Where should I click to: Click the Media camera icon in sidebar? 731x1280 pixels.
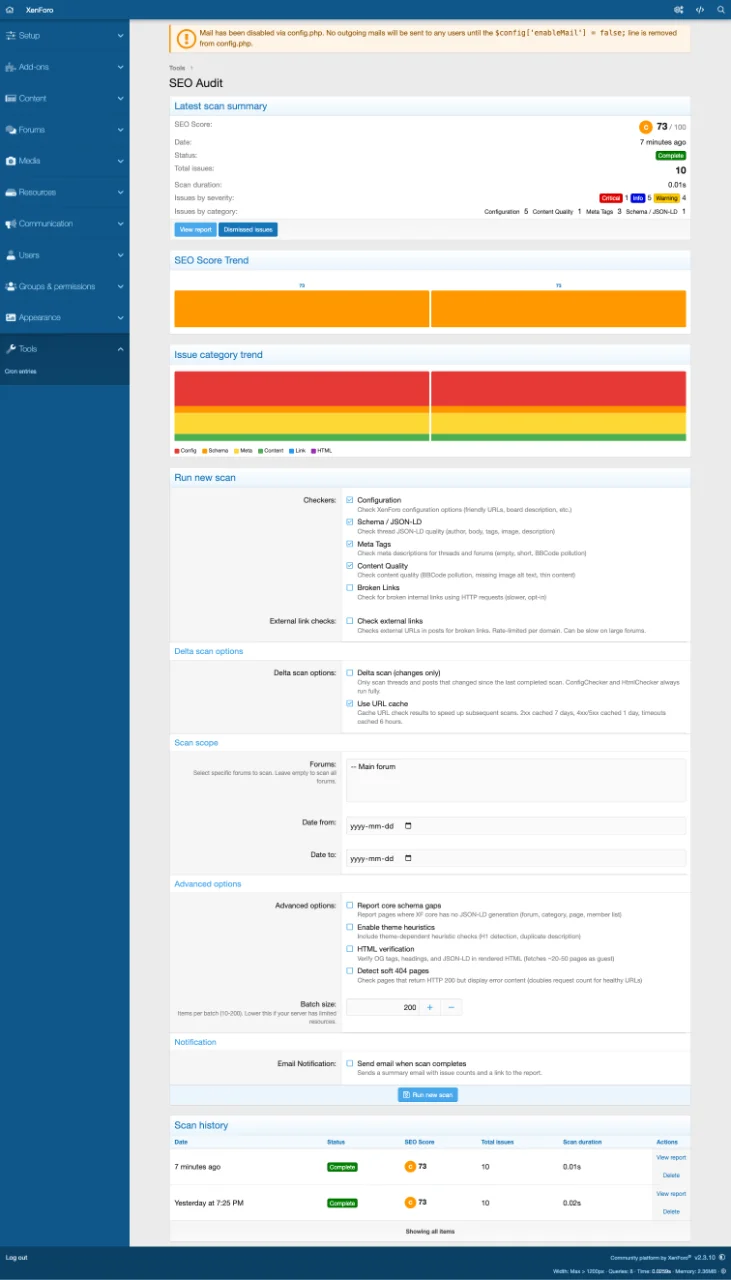(10, 161)
